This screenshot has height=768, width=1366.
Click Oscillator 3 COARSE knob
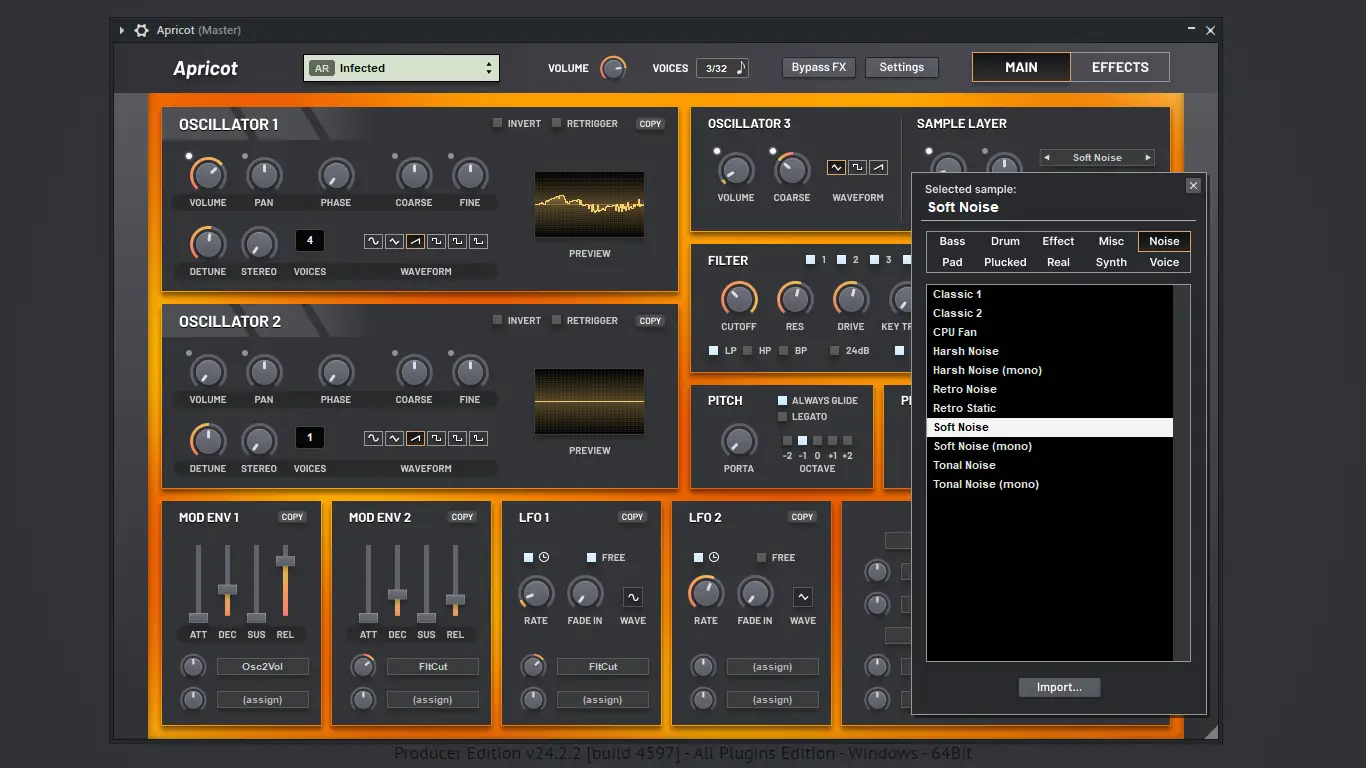792,169
